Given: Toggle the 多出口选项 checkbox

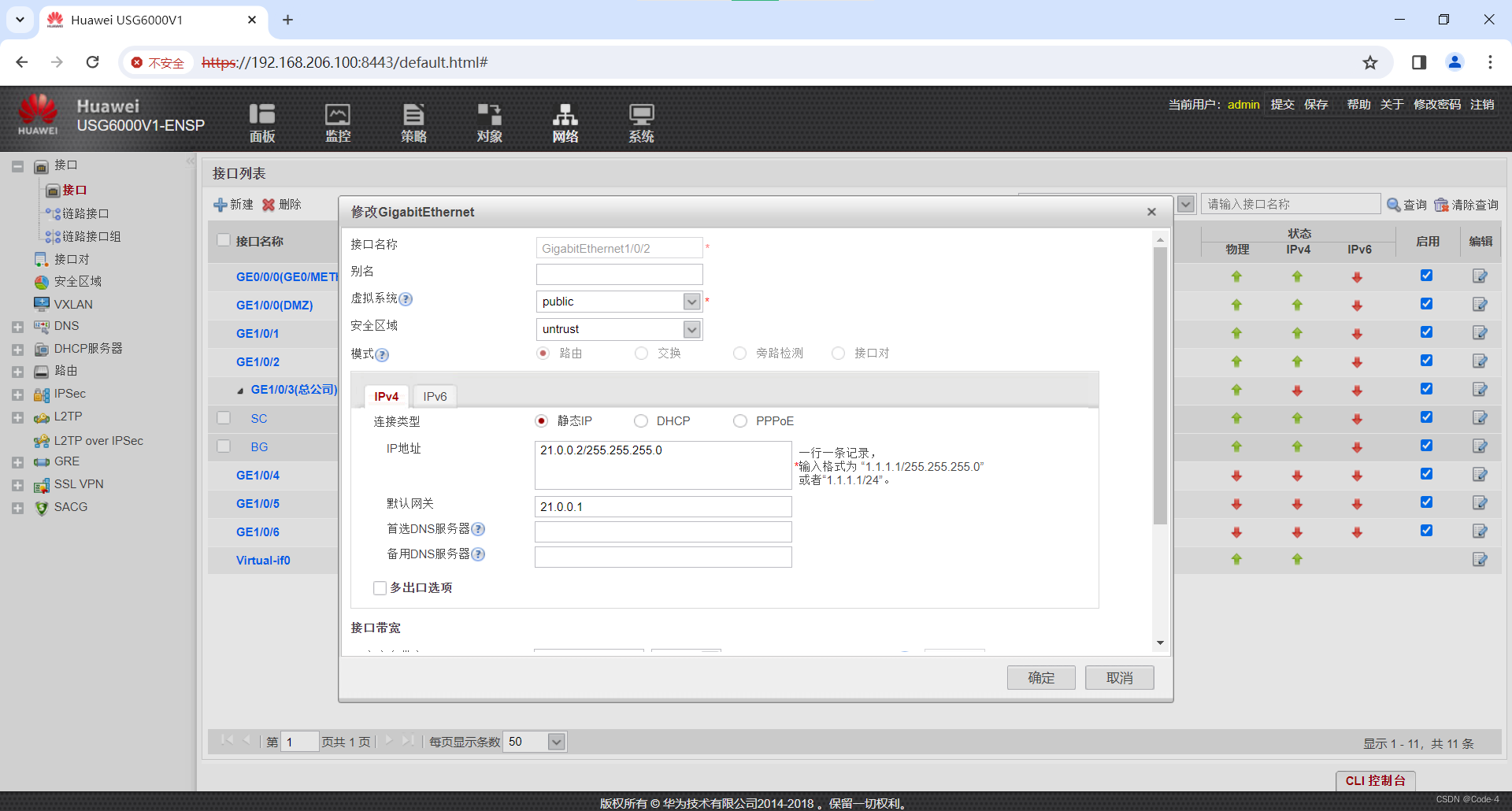Looking at the screenshot, I should point(380,588).
